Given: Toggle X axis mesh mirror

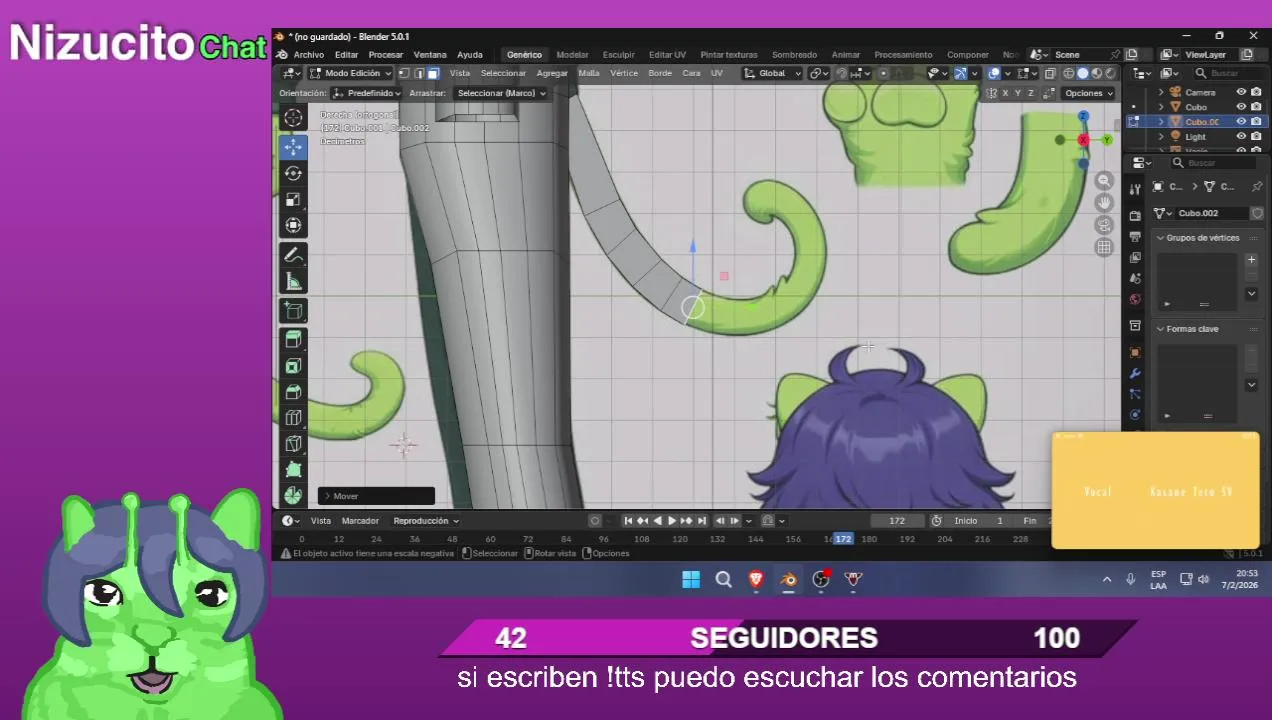Looking at the screenshot, I should (x=1005, y=93).
